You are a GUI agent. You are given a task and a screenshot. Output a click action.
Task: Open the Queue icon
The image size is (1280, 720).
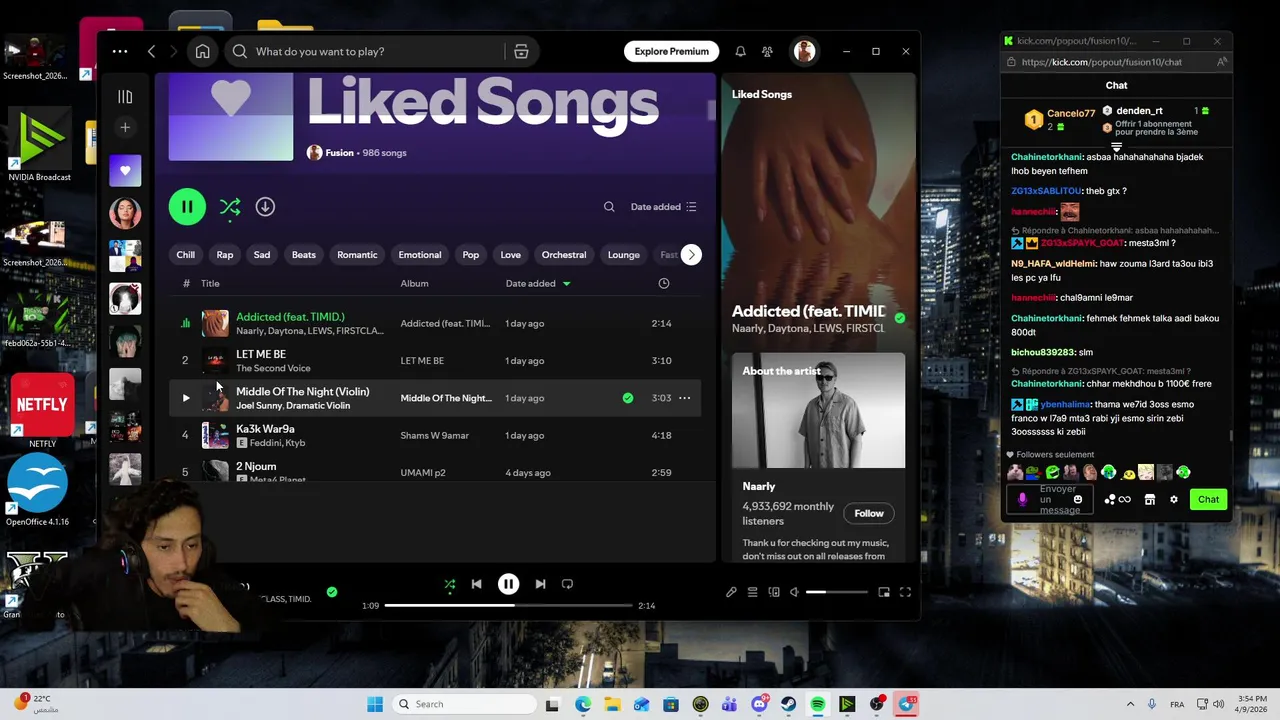tap(752, 592)
